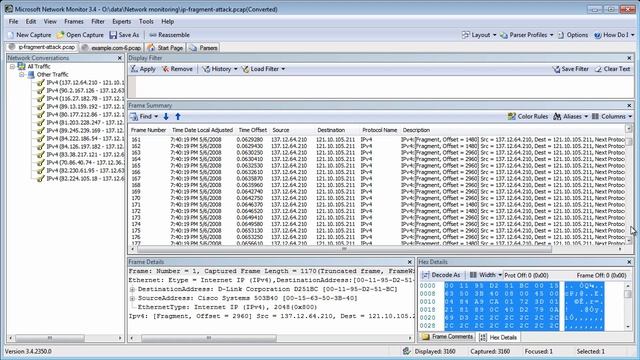
Task: Remove the display filter
Action: [x=177, y=69]
